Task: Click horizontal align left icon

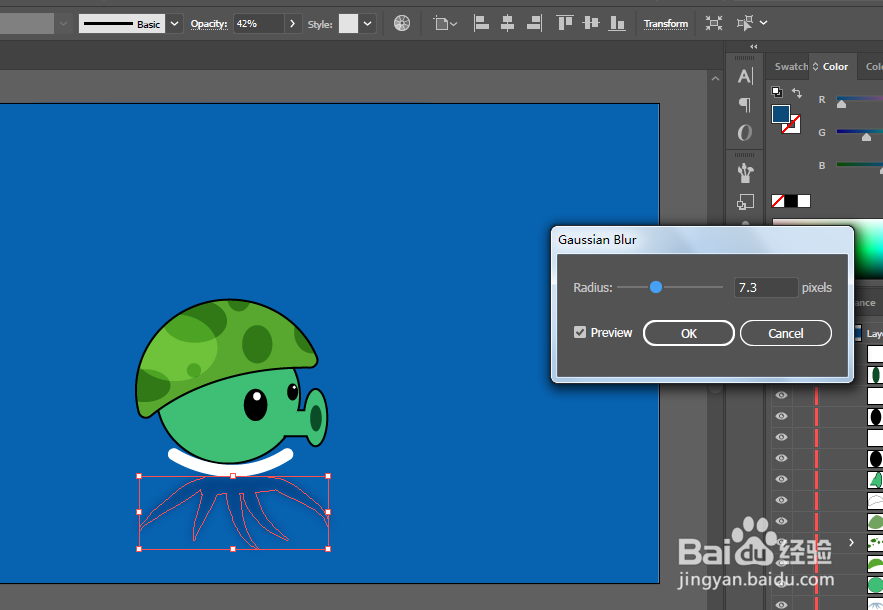Action: (481, 23)
